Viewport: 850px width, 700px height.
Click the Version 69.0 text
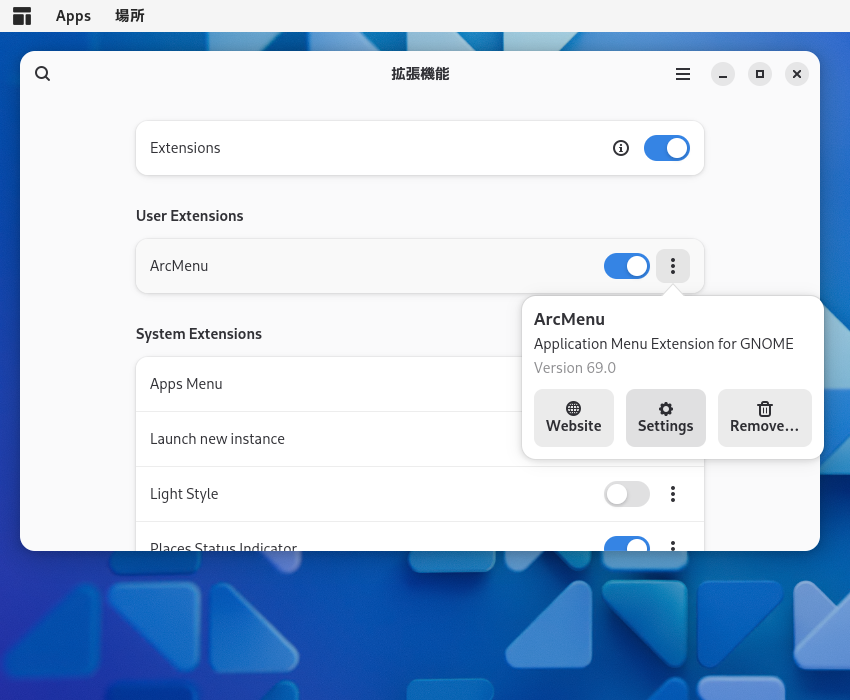pyautogui.click(x=575, y=368)
